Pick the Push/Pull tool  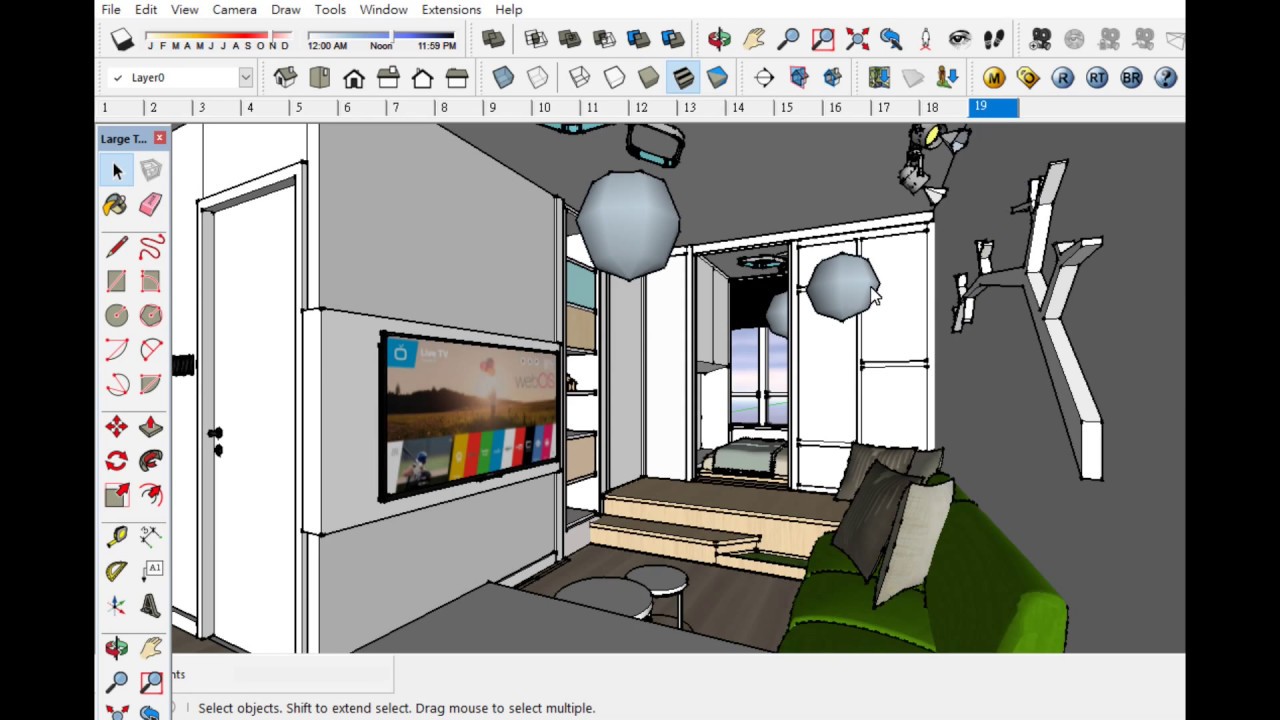coord(150,427)
